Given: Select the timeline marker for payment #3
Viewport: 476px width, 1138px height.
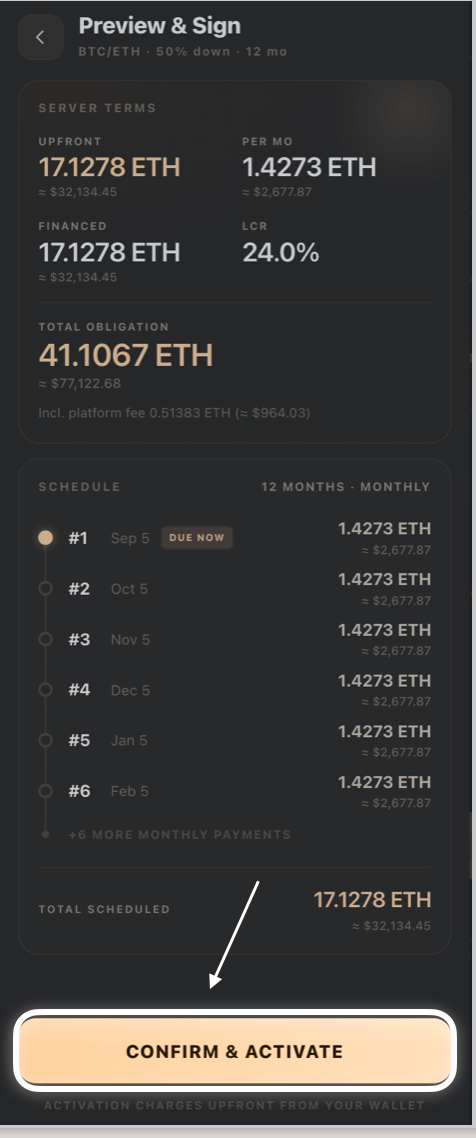Looking at the screenshot, I should [45, 639].
